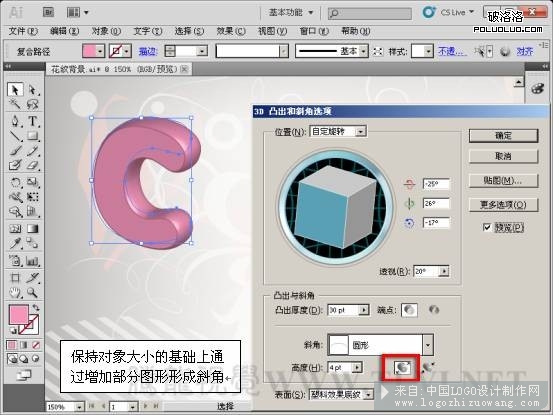Open the 对象 menu
Screen dimensions: 553x415
click(106, 31)
